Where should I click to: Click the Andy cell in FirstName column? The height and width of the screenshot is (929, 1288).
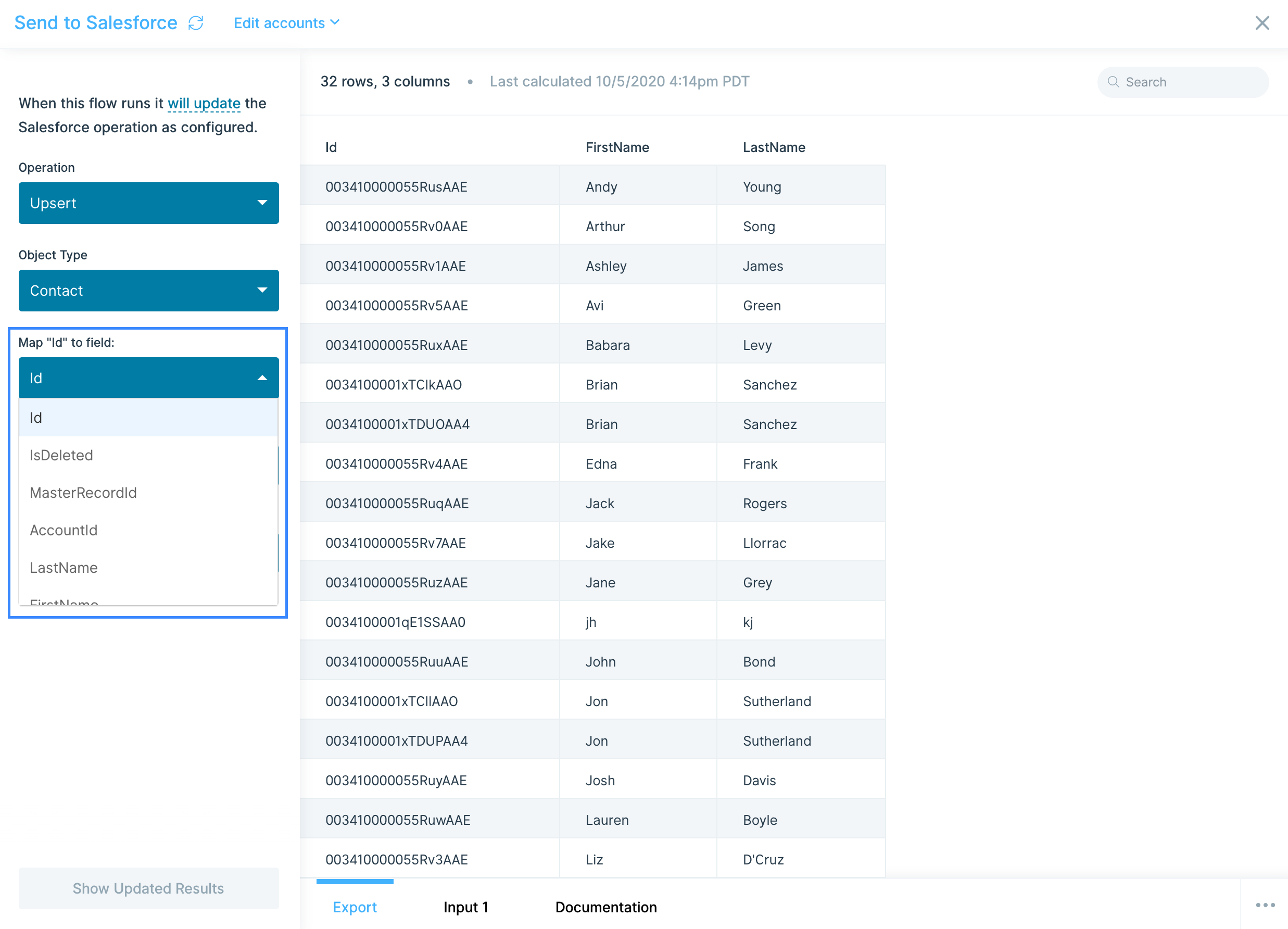[x=601, y=187]
